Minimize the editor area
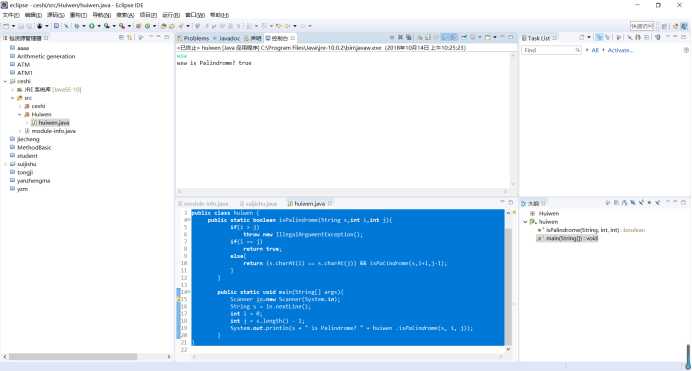Screen dimensions: 692x371 [x=502, y=202]
